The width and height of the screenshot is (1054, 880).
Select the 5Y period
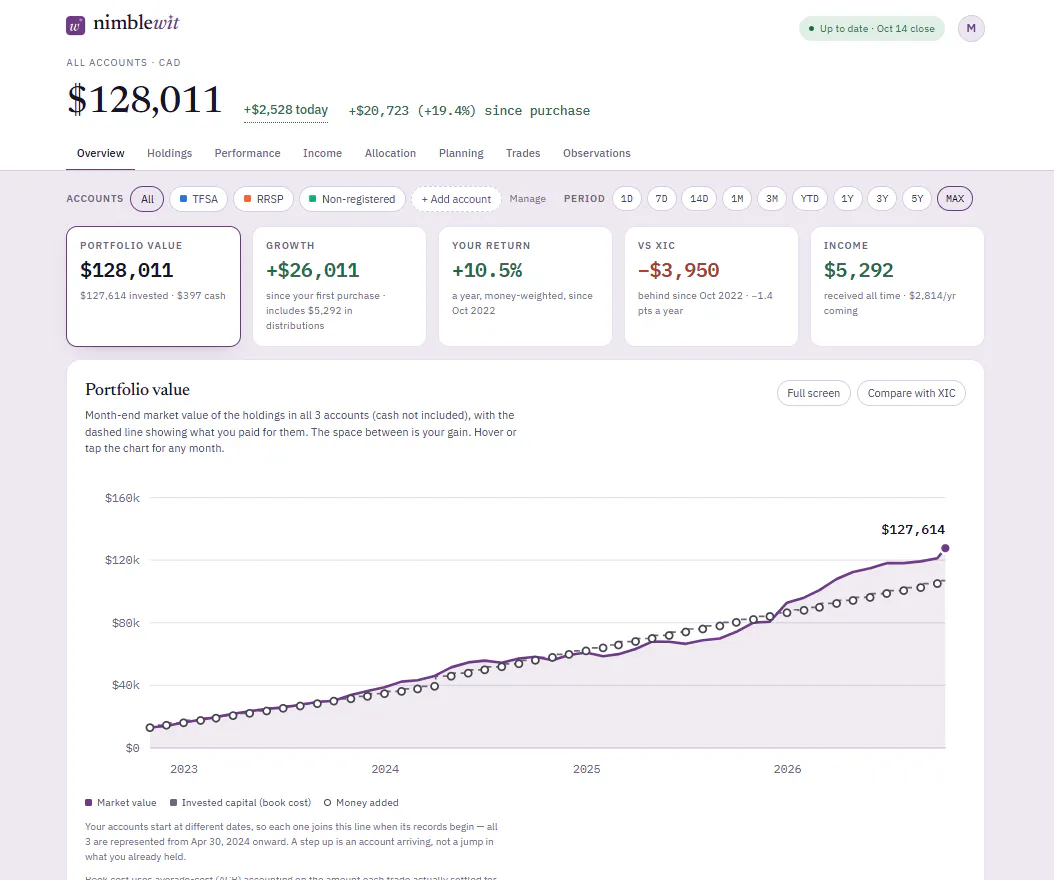(x=918, y=199)
